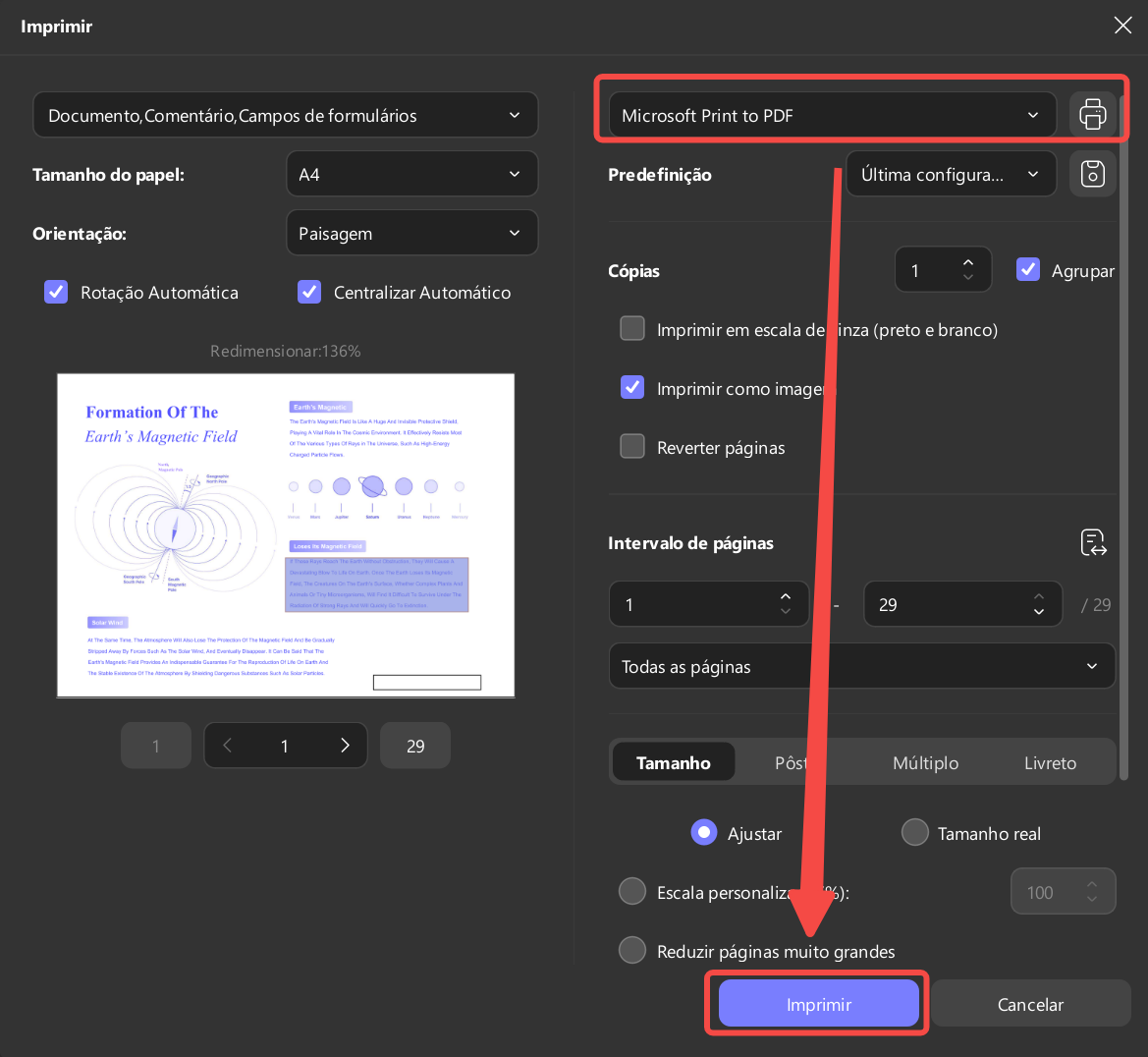Click the document preview thumbnail
Viewport: 1148px width, 1057px height.
point(286,535)
